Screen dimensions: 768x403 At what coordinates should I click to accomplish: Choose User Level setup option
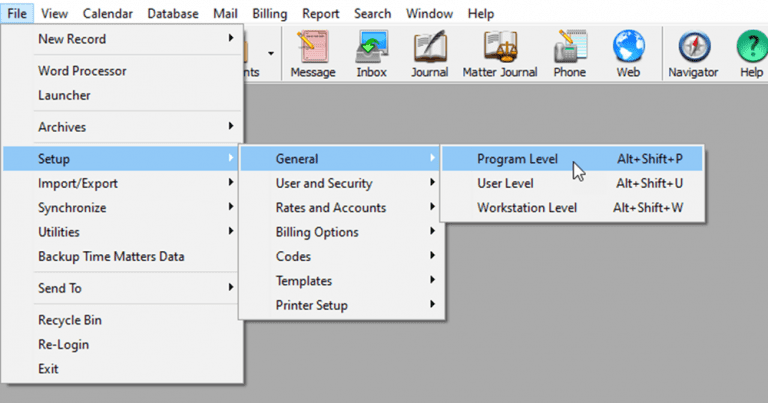pos(505,184)
